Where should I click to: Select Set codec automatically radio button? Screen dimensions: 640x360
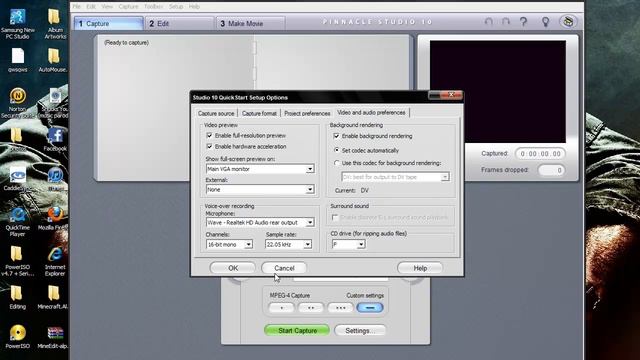(x=336, y=150)
